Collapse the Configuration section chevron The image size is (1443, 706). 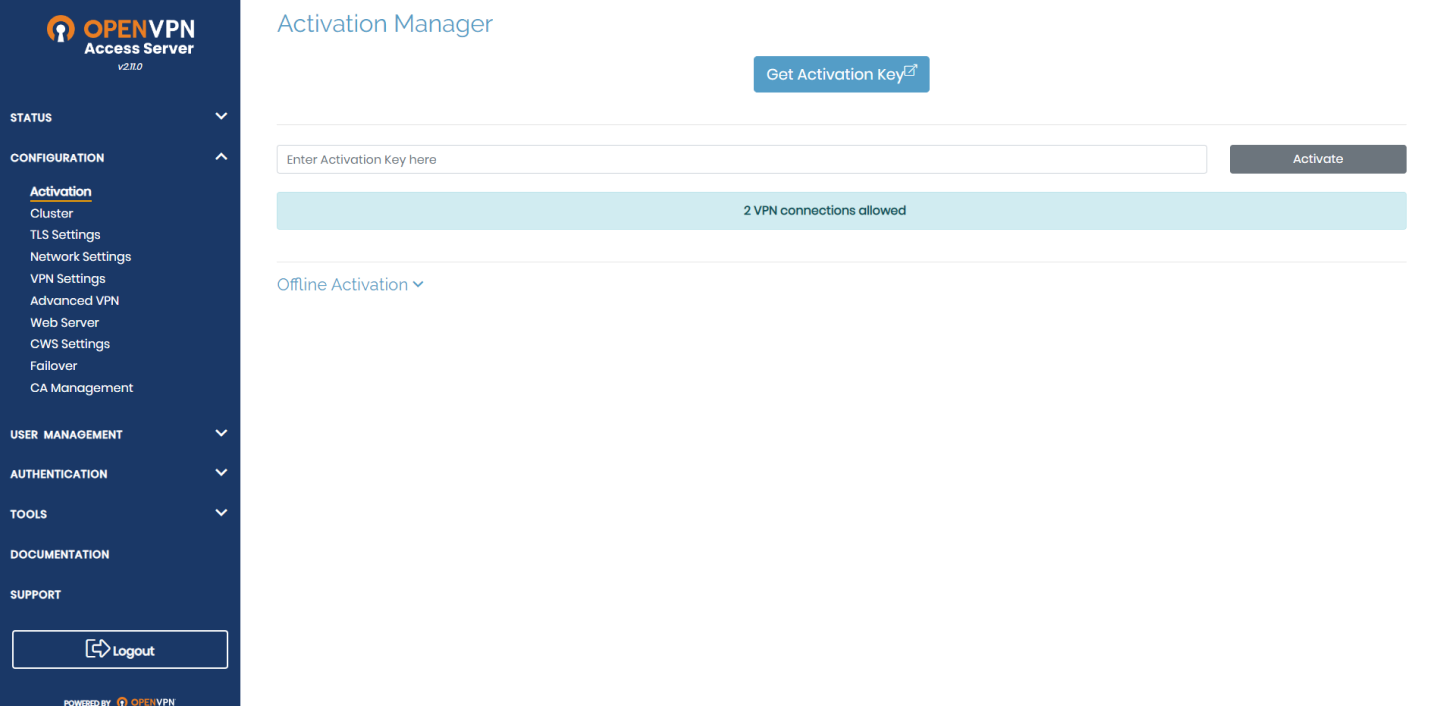click(221, 156)
